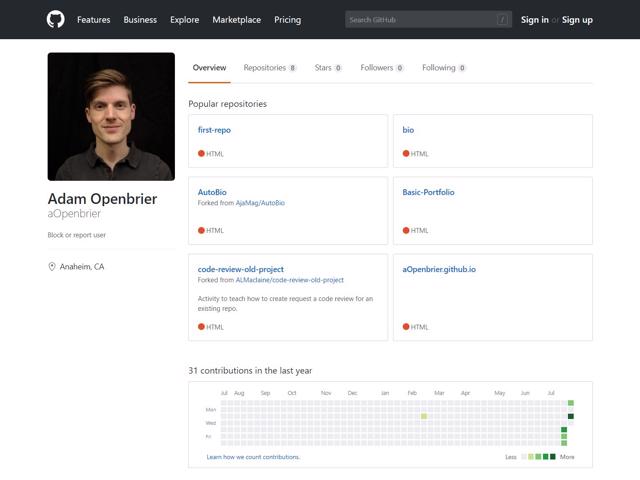Image resolution: width=640 pixels, height=480 pixels.
Task: Click the aOpenbrier username text
Action: coord(74,213)
